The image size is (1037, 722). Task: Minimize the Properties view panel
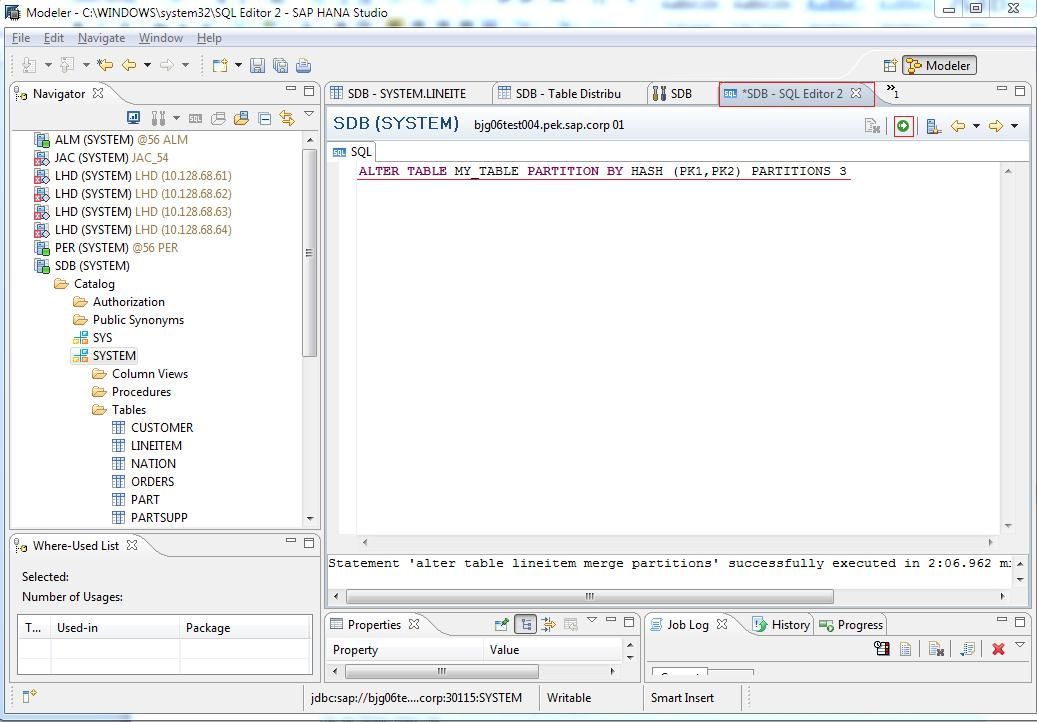point(612,621)
